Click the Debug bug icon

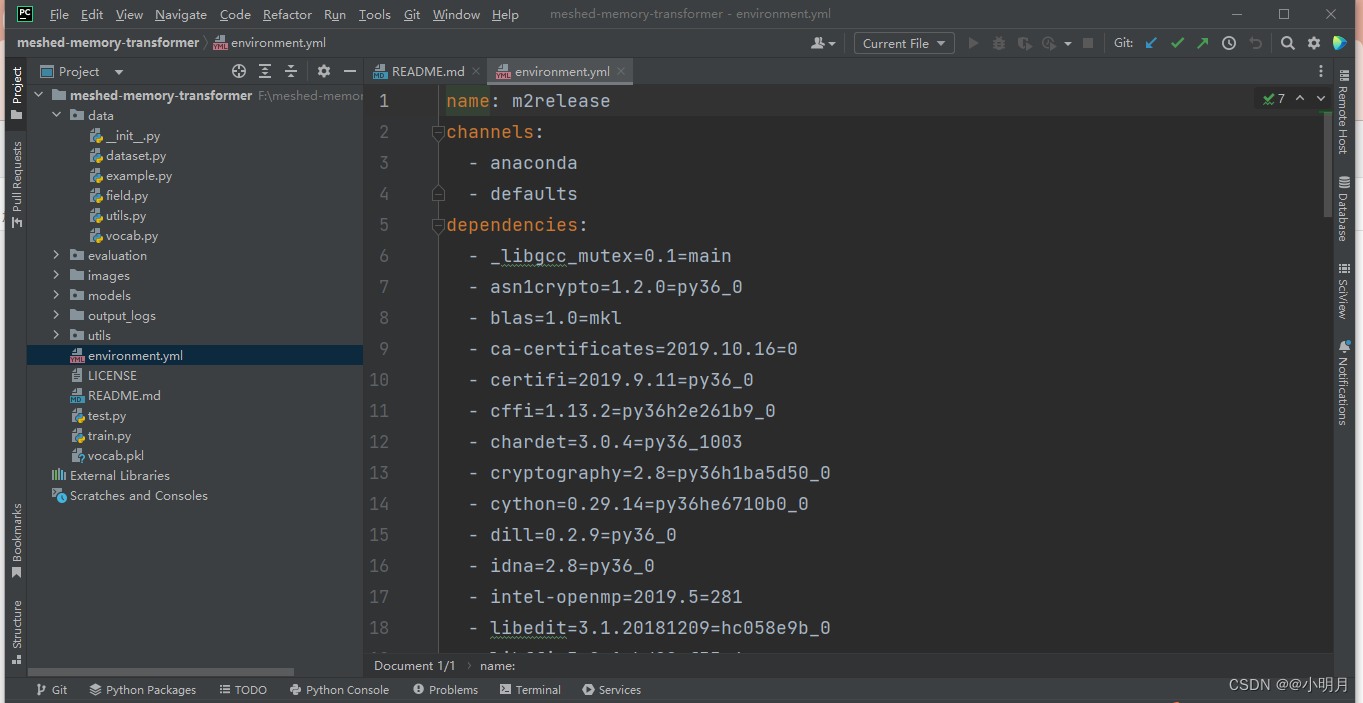pyautogui.click(x=999, y=43)
